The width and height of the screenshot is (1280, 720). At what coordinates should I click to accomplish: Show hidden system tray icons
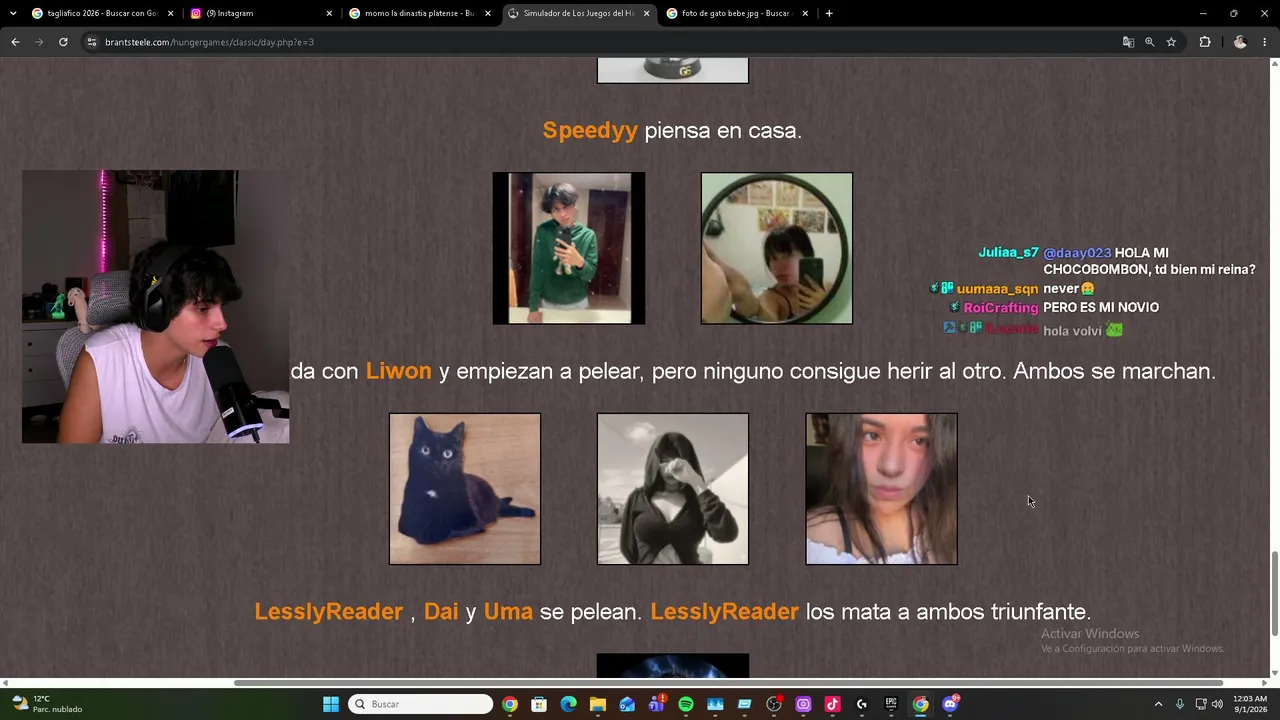pyautogui.click(x=1158, y=704)
